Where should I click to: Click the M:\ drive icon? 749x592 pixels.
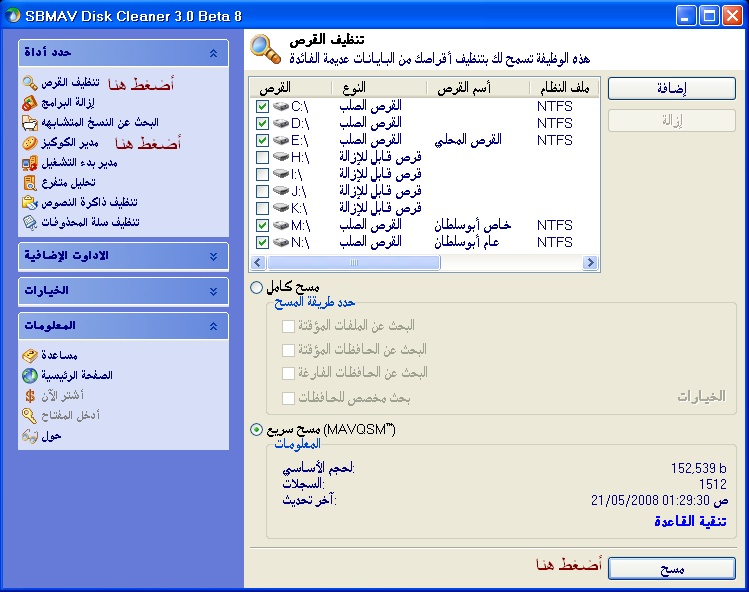point(281,225)
